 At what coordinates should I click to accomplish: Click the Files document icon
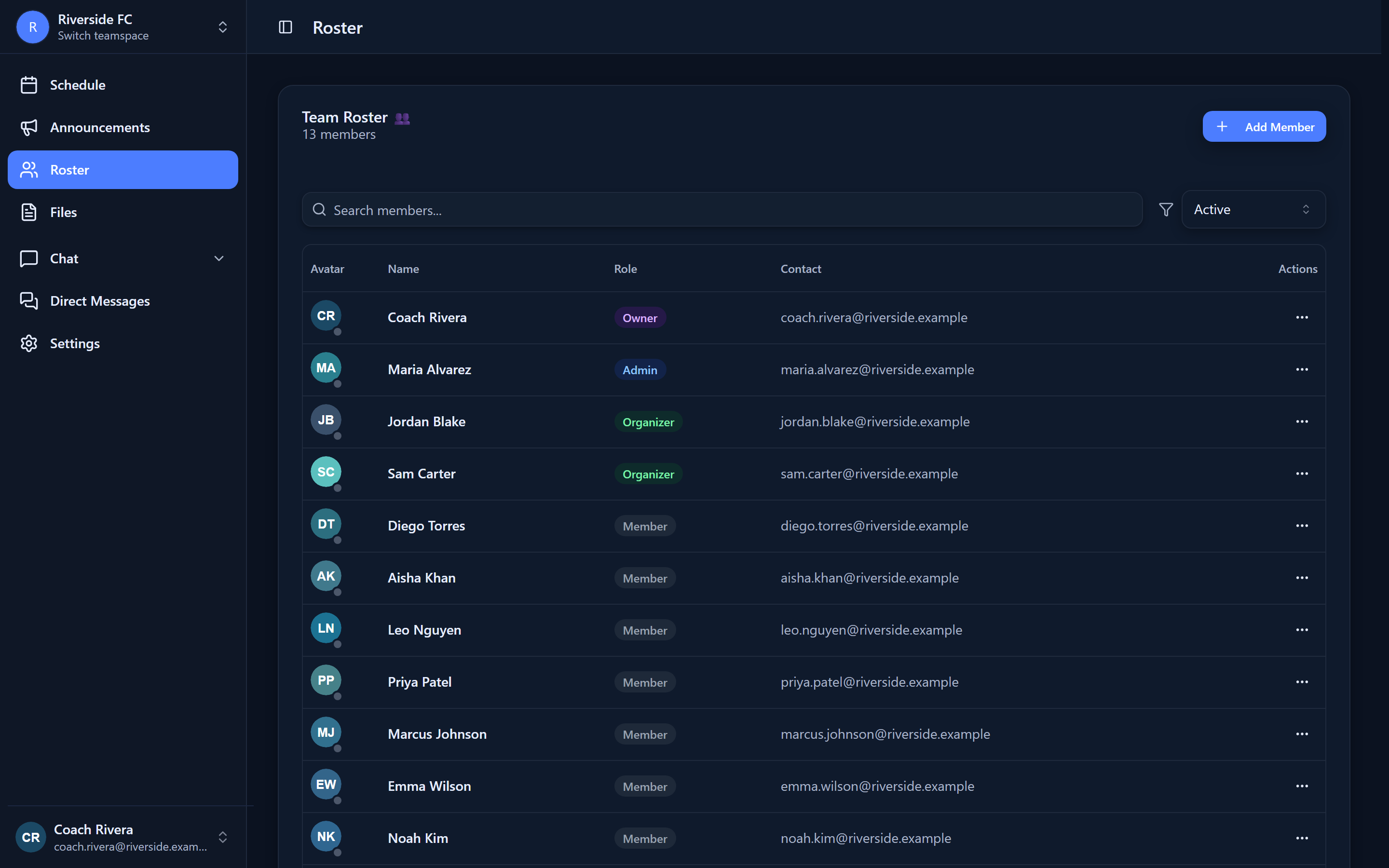pyautogui.click(x=29, y=212)
